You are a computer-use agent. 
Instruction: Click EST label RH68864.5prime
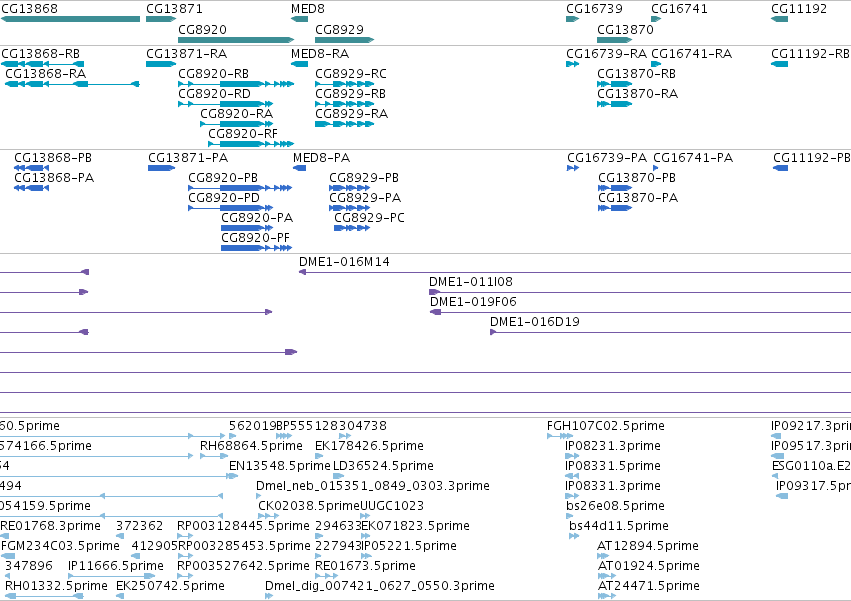click(251, 446)
